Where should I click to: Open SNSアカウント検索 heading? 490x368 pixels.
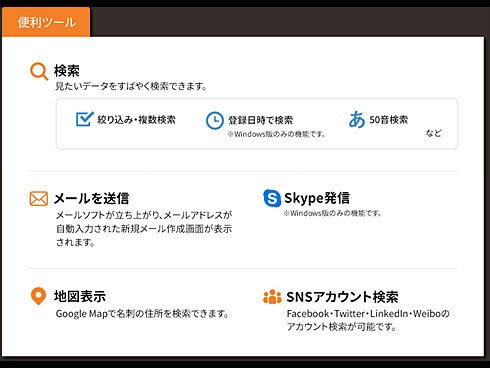pos(342,297)
